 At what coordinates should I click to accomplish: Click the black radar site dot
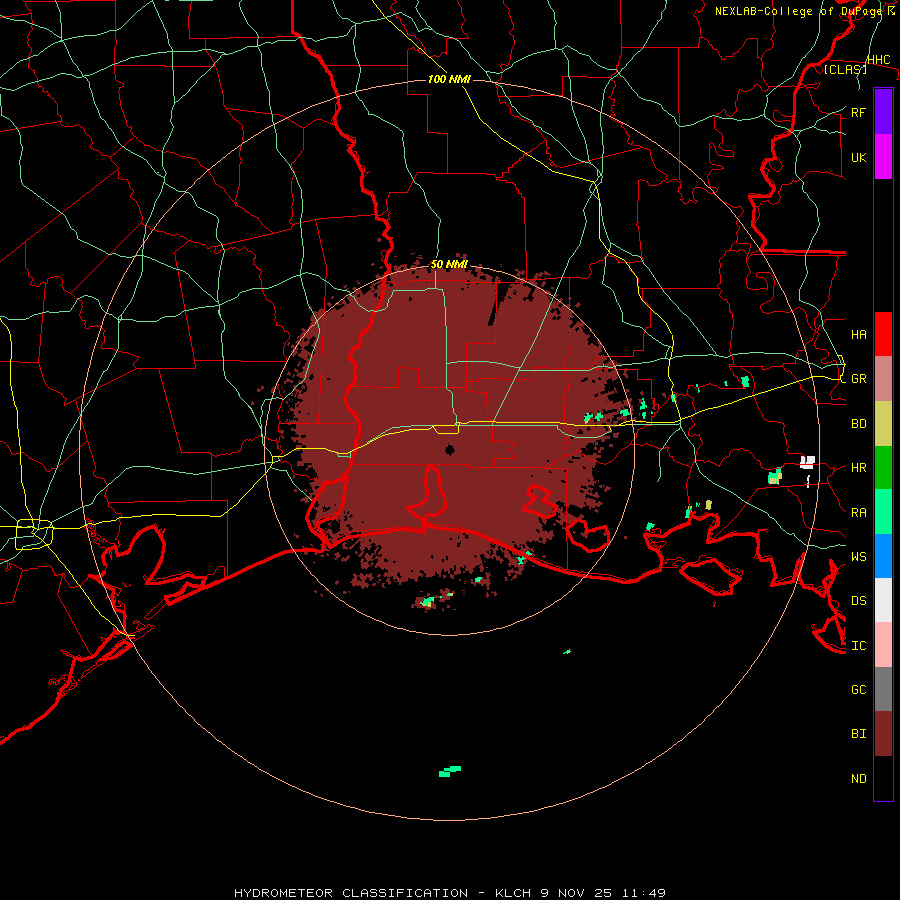coord(449,450)
